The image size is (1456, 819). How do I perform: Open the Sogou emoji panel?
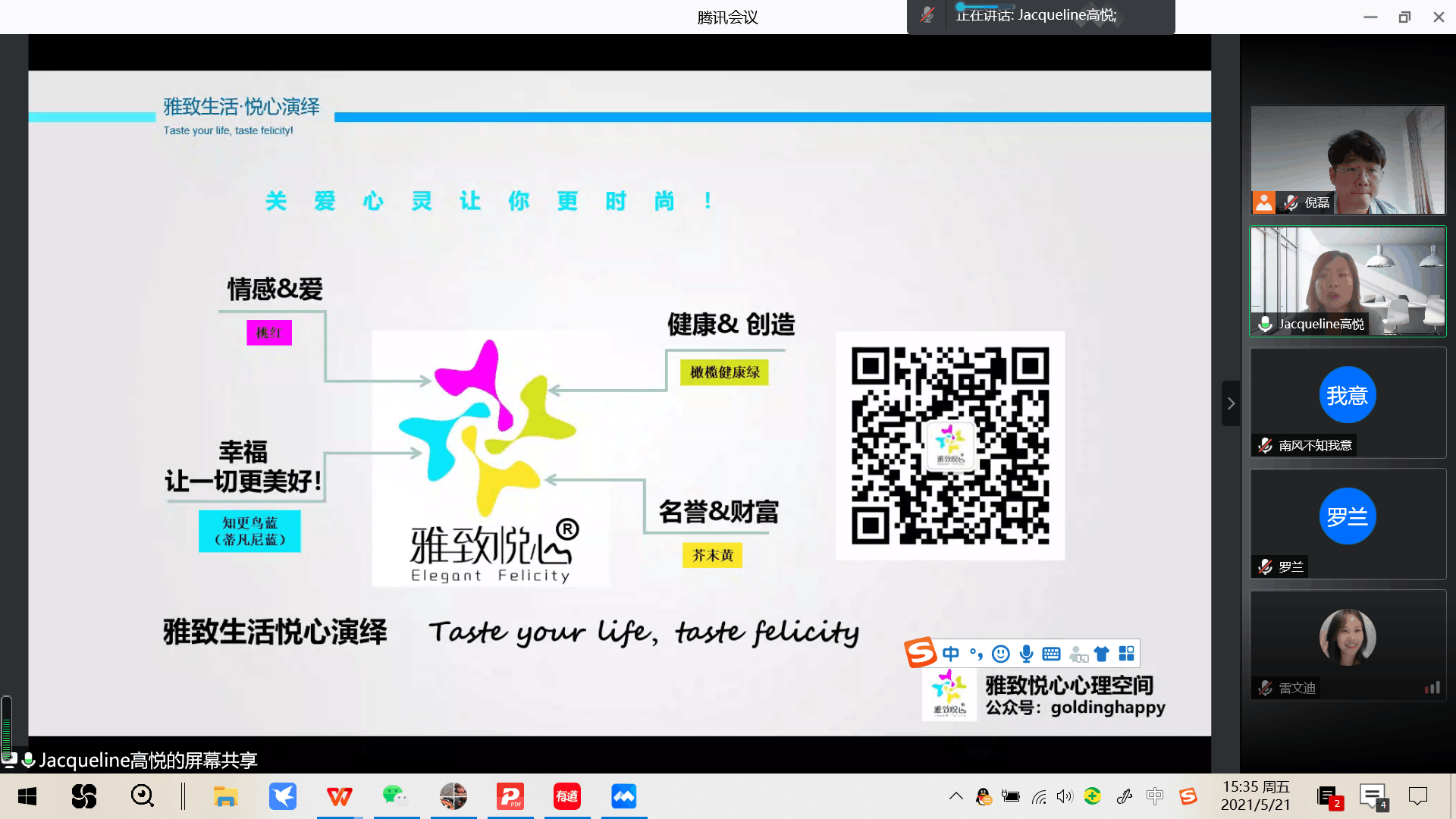pos(1001,654)
